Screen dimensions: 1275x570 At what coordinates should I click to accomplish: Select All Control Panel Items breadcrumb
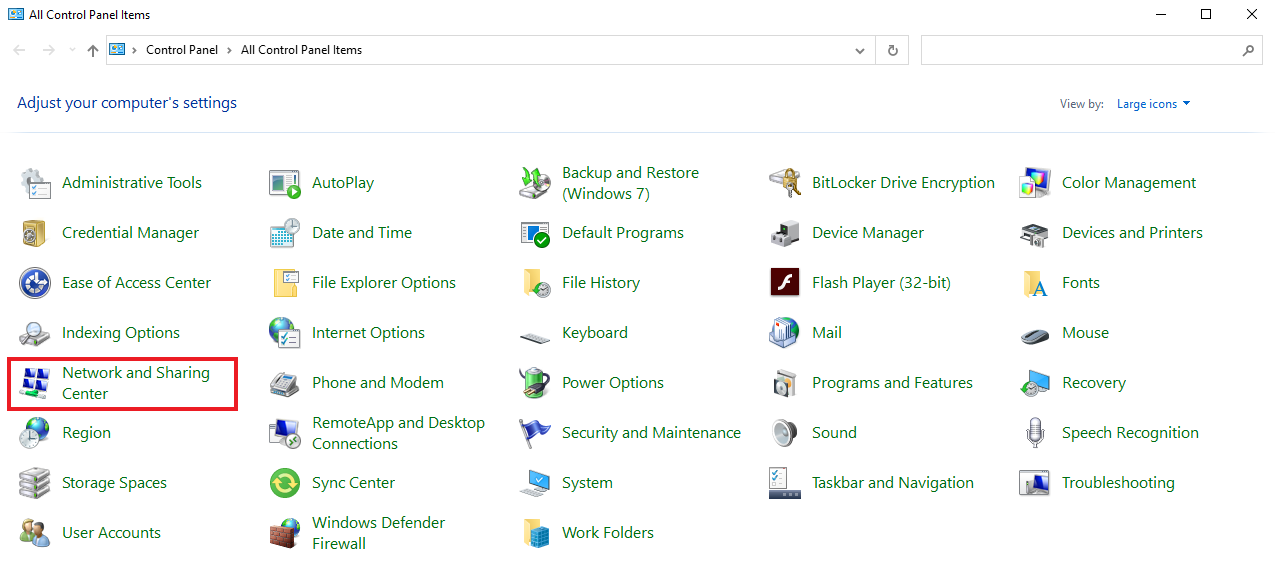pyautogui.click(x=301, y=50)
